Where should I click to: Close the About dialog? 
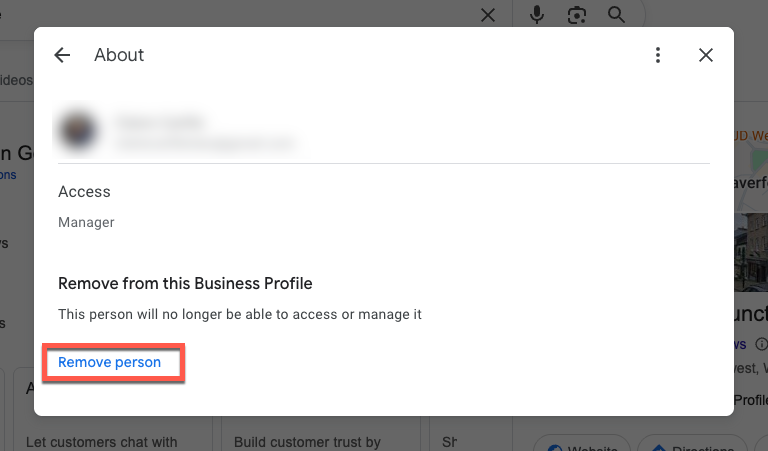pyautogui.click(x=706, y=56)
